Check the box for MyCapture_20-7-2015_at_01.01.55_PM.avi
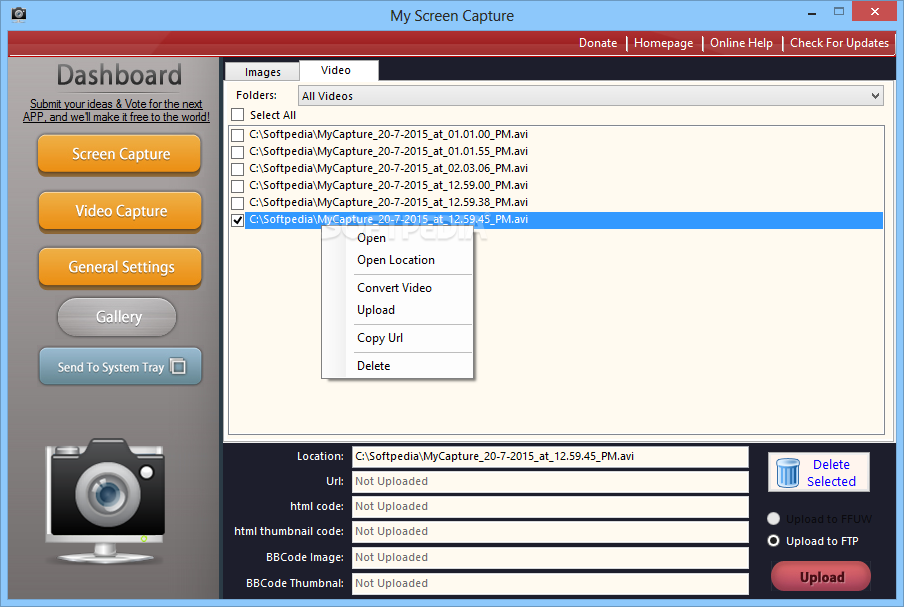The width and height of the screenshot is (904, 607). [x=238, y=152]
